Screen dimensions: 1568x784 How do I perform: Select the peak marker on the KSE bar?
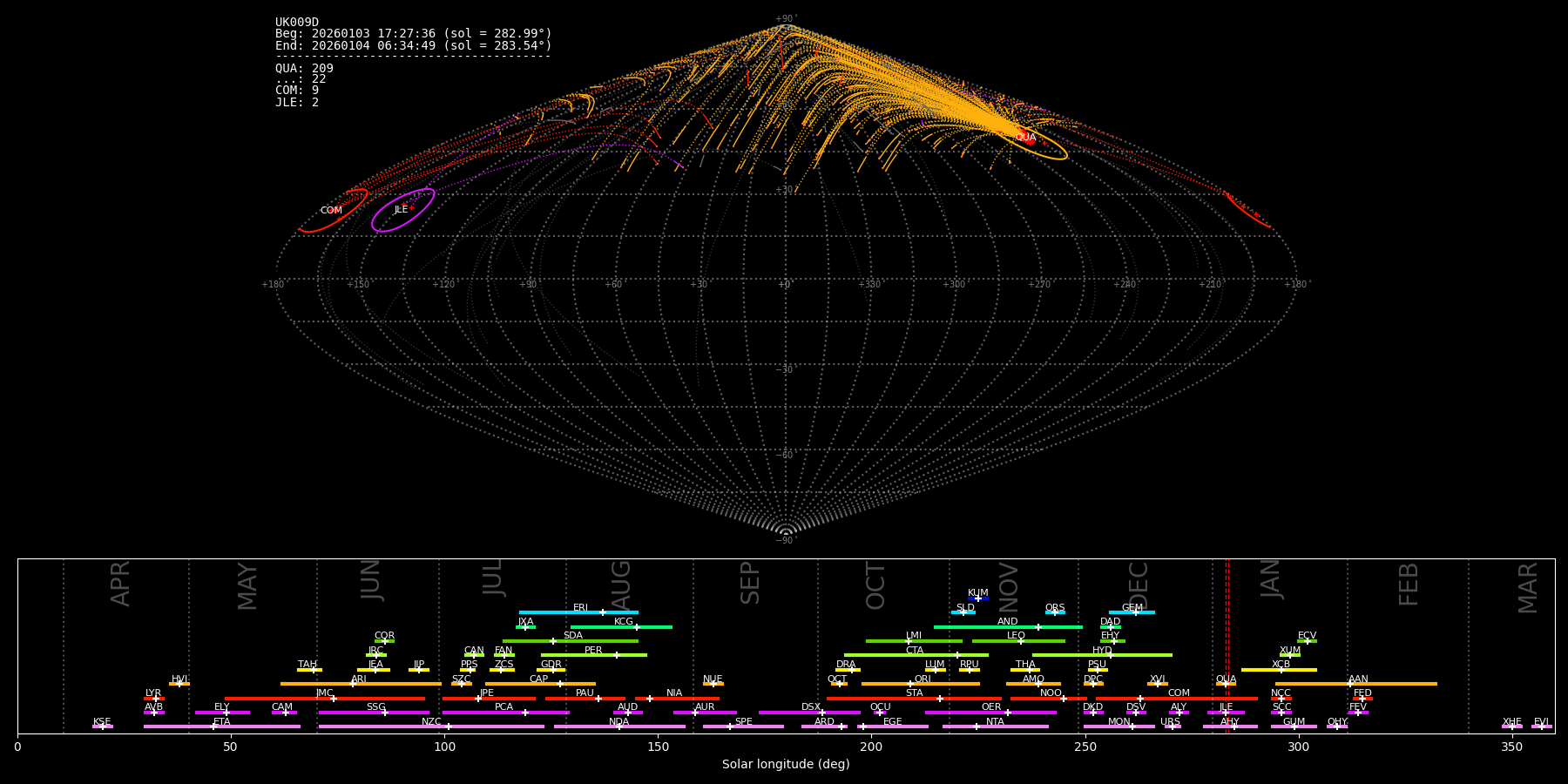click(x=102, y=727)
